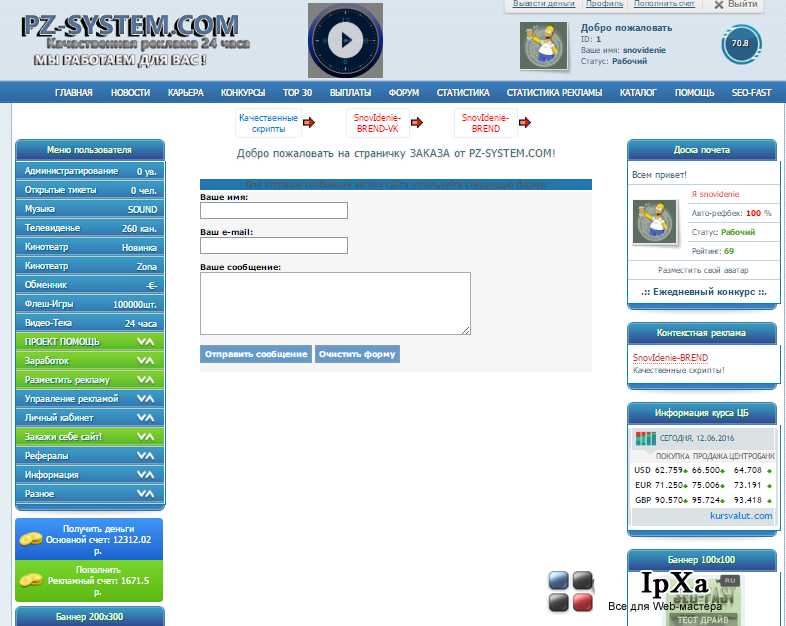Click the Пополнить счет link
Screen dimensions: 786x626
click(664, 4)
